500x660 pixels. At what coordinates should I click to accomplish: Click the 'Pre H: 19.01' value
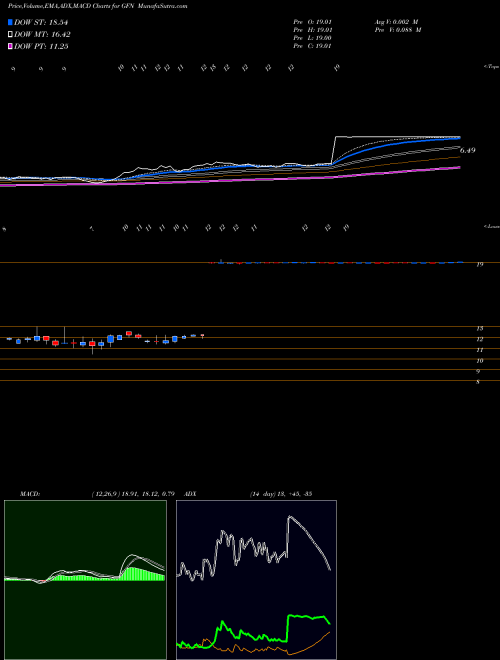click(312, 30)
